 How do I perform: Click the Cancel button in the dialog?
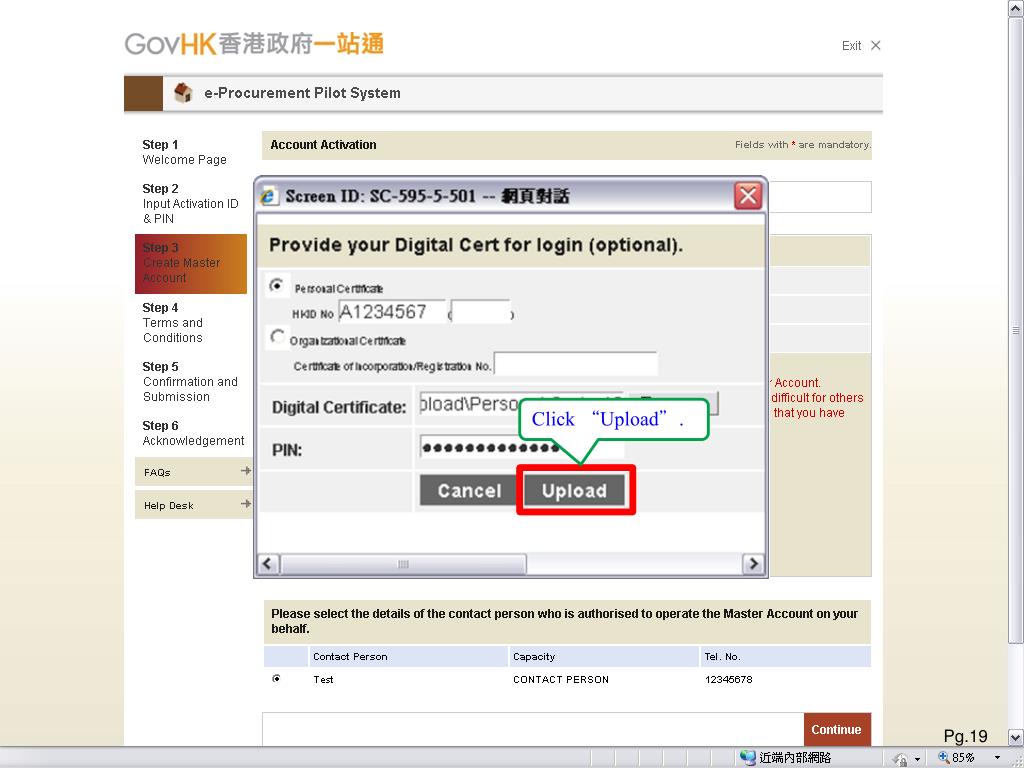pos(469,490)
